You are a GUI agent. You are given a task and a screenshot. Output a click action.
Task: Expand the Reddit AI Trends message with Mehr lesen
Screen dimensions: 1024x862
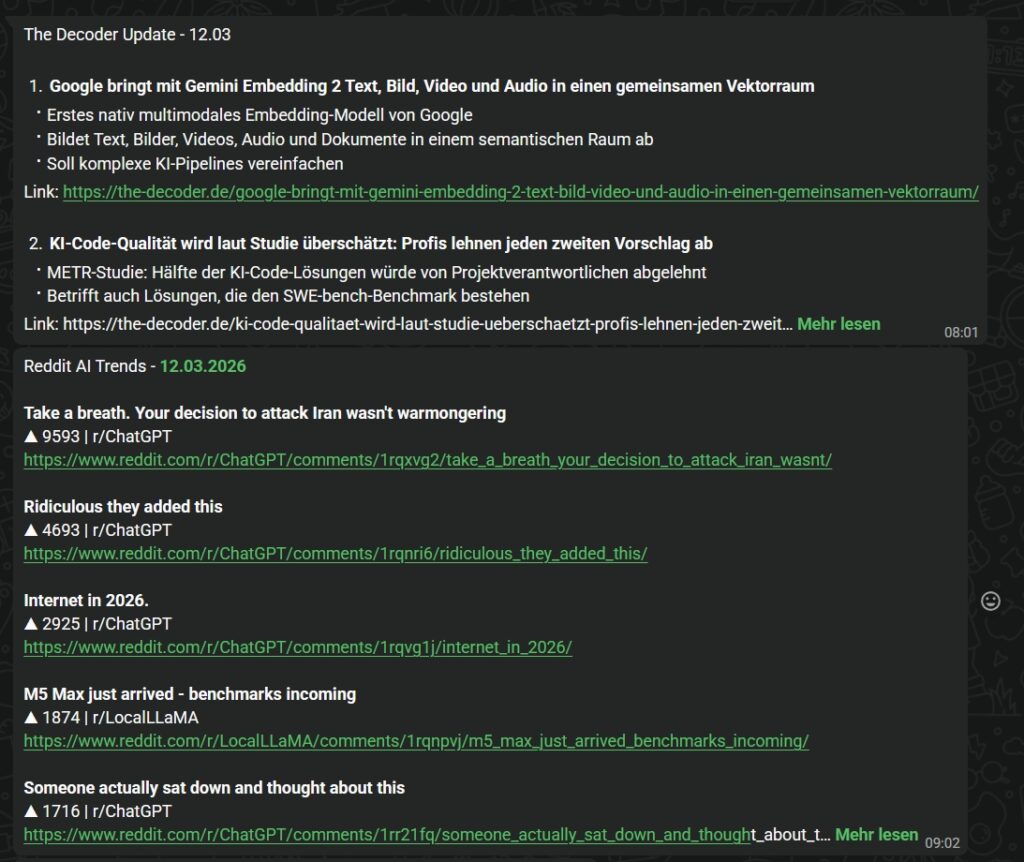pyautogui.click(x=876, y=834)
